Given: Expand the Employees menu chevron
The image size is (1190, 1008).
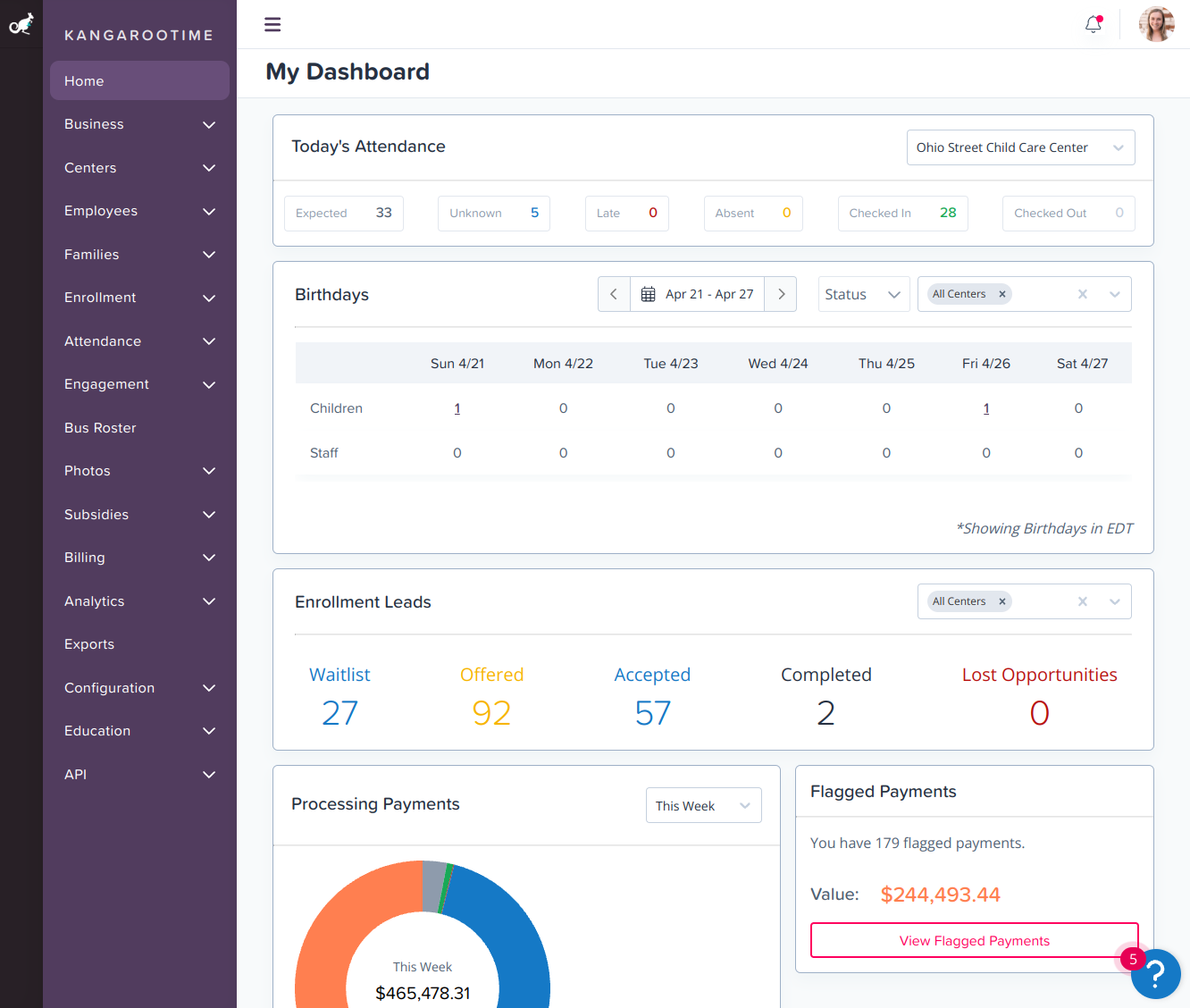Looking at the screenshot, I should click(x=209, y=211).
